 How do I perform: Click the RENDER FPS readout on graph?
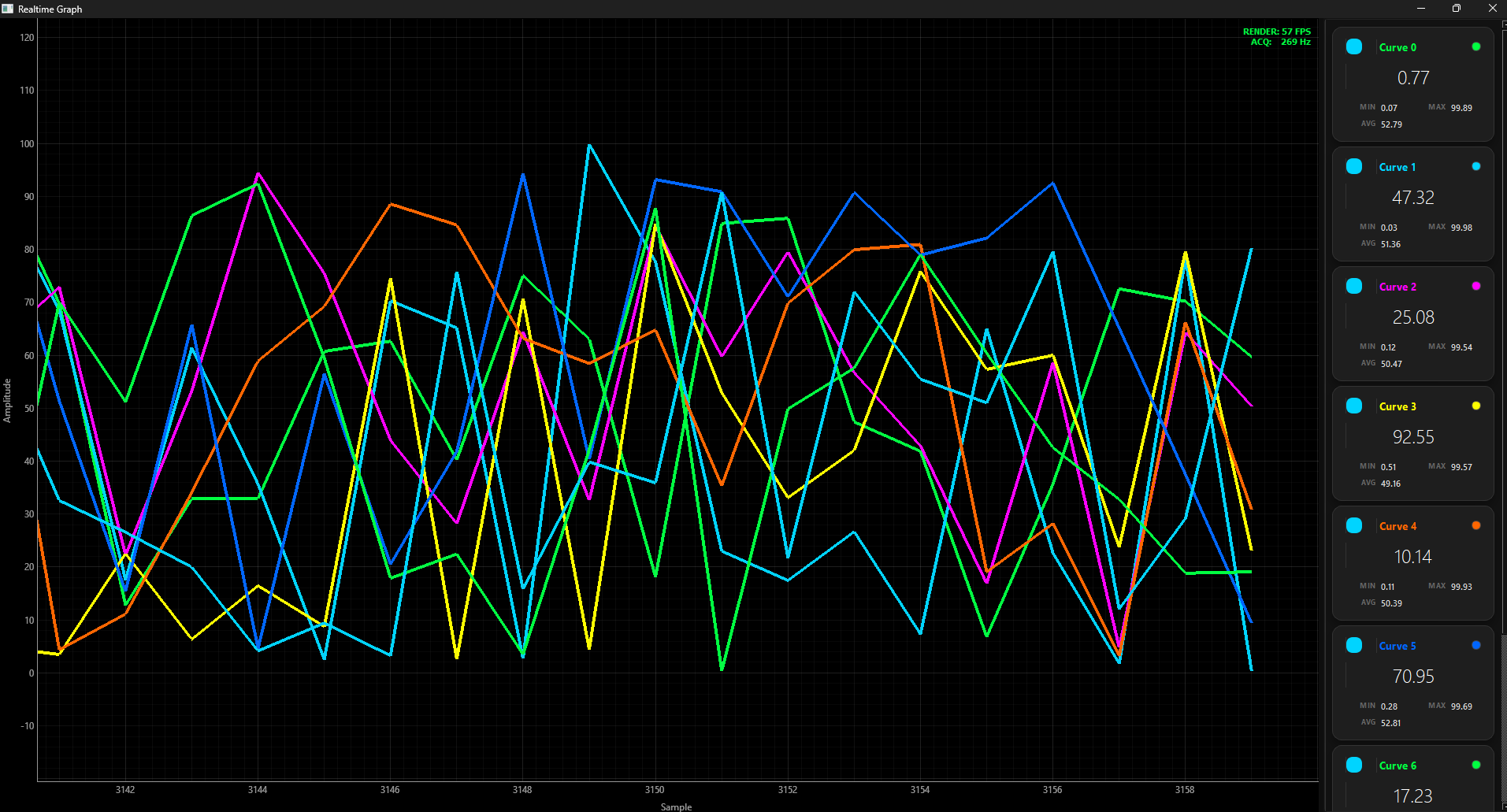point(1276,32)
